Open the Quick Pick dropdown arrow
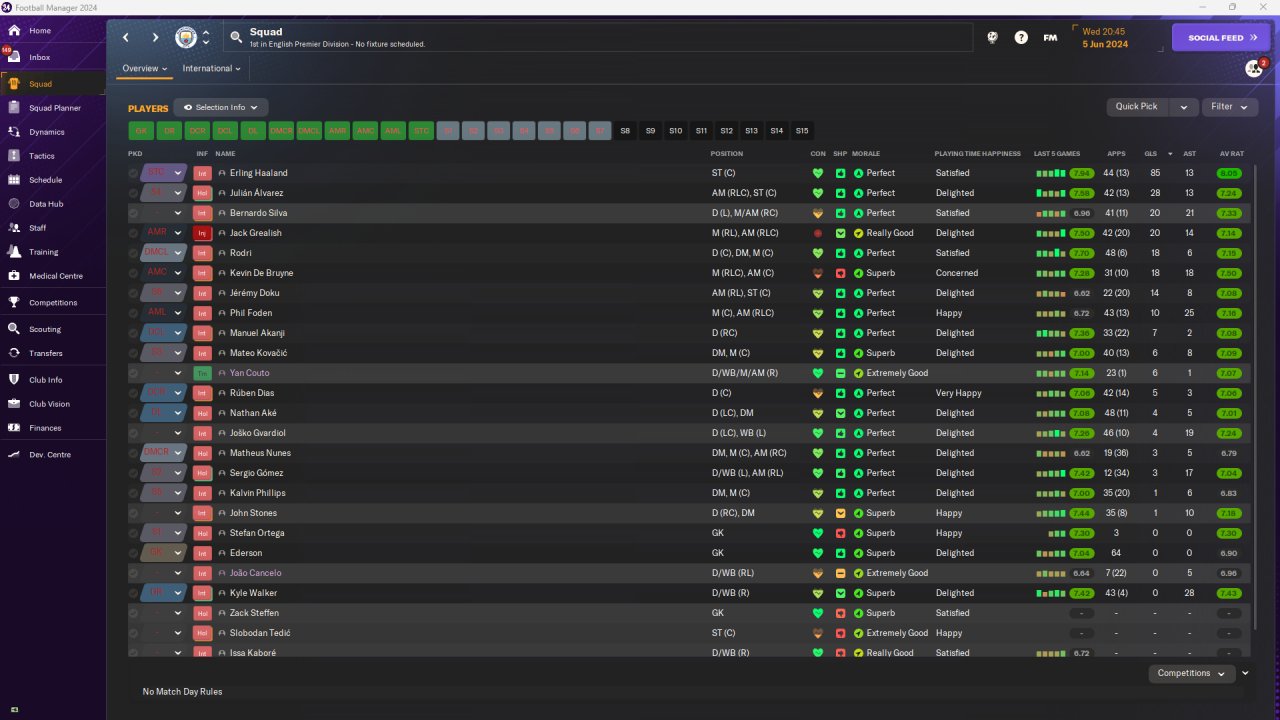Screen dimensions: 1280x720 click(x=1183, y=107)
